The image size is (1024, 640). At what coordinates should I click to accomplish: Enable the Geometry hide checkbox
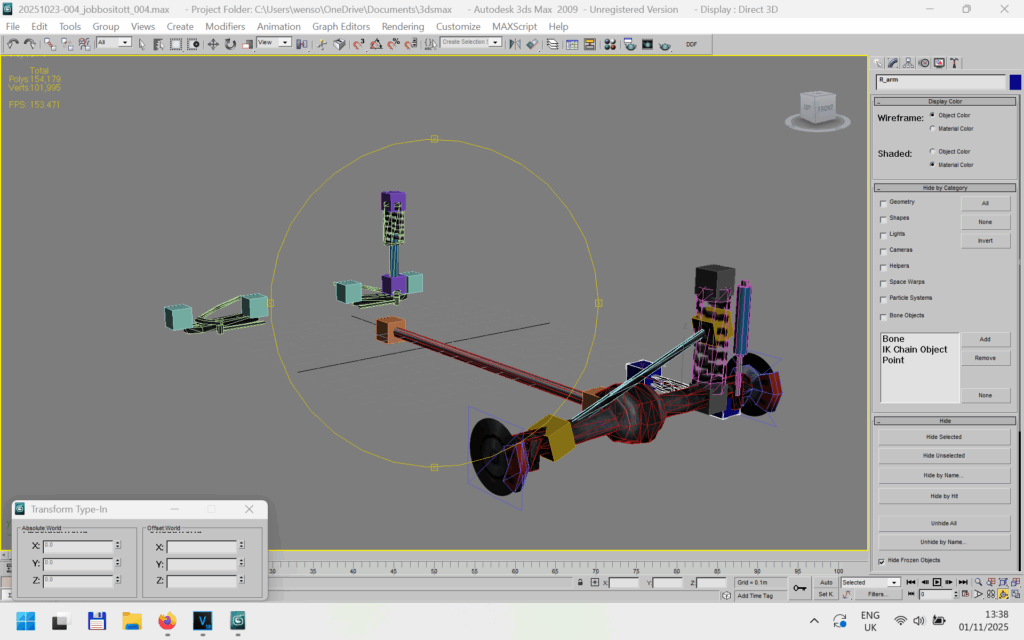tap(882, 203)
